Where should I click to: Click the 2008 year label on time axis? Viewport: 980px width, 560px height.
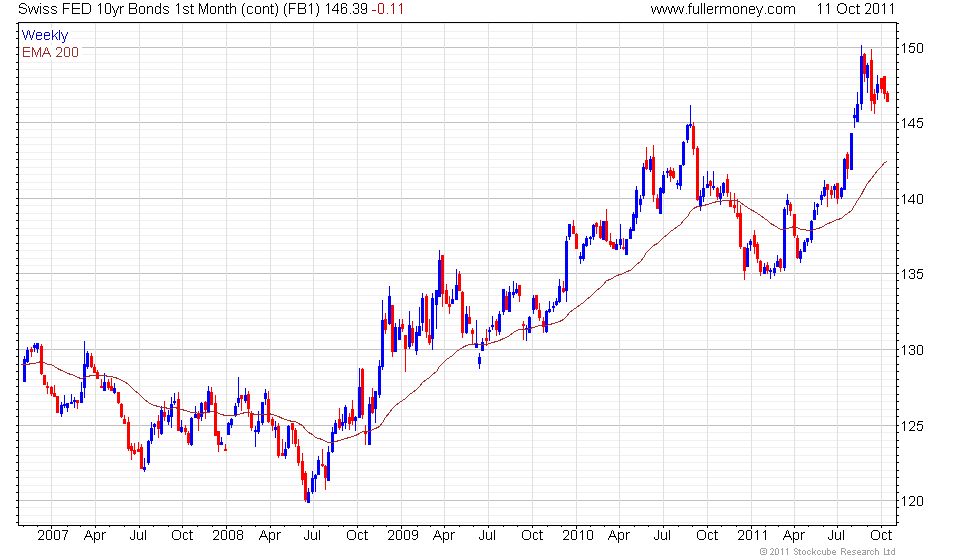click(x=226, y=535)
